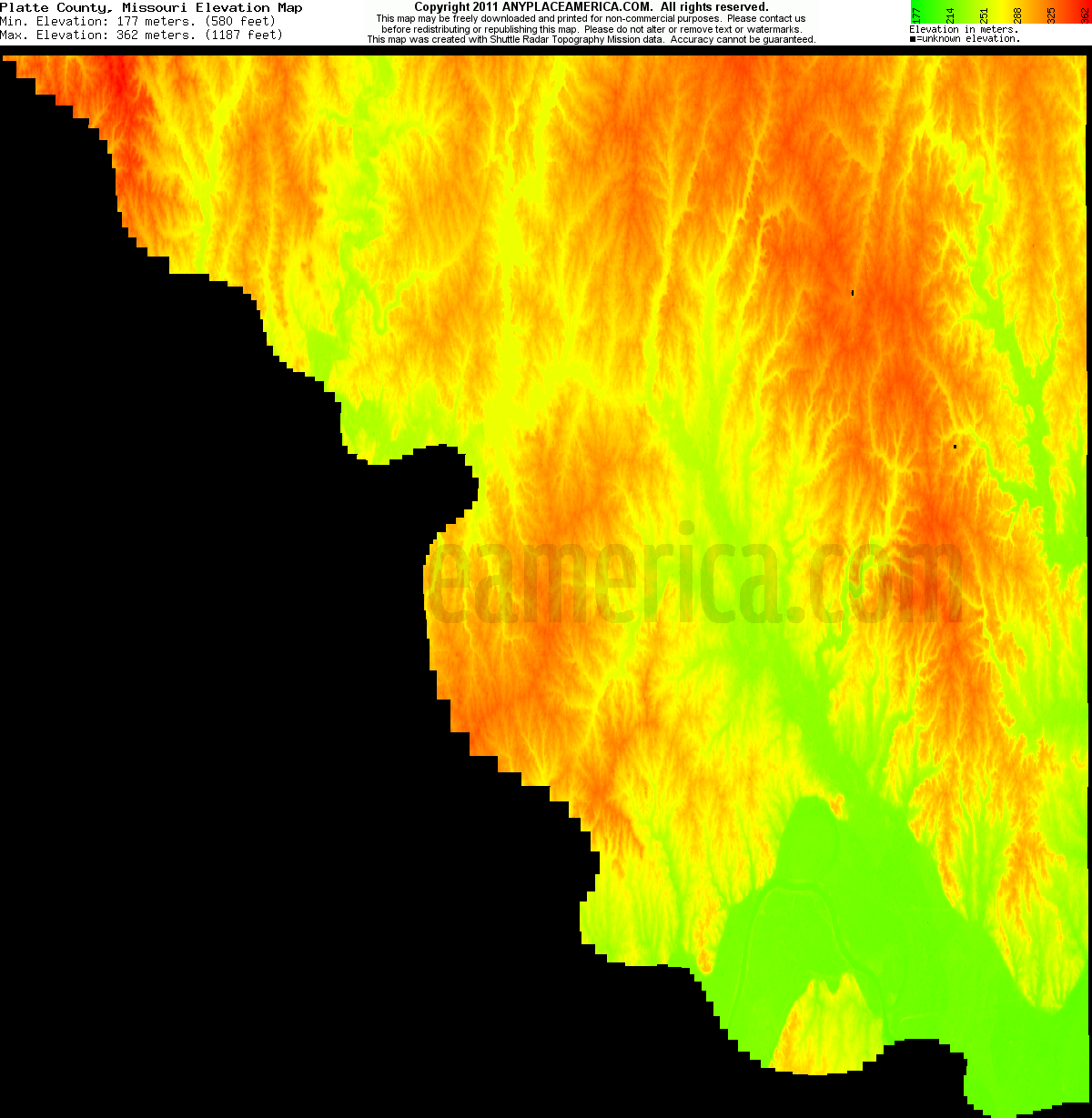Click the small black dot near Smithville Lake arm
This screenshot has height=1118, width=1092.
coord(955,446)
